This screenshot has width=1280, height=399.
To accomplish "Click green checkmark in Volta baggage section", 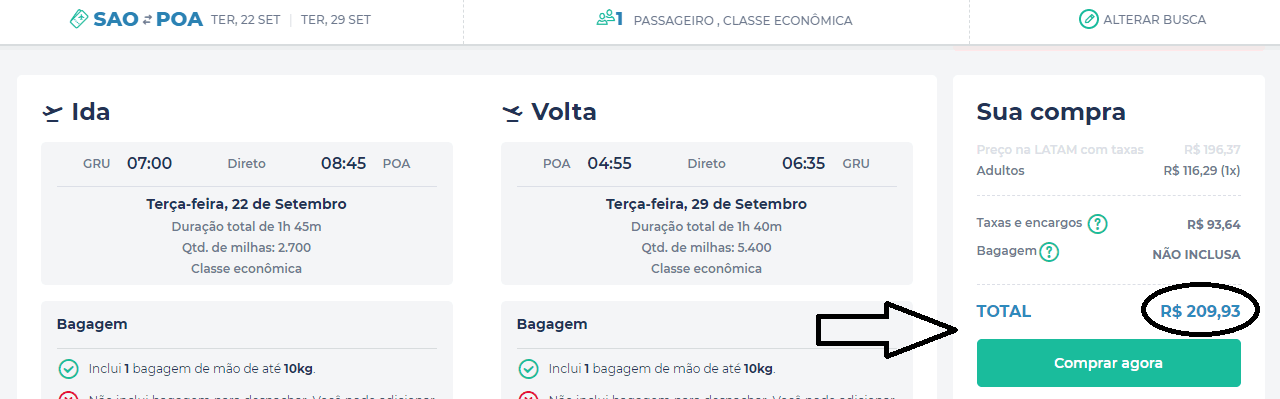I will pyautogui.click(x=529, y=369).
